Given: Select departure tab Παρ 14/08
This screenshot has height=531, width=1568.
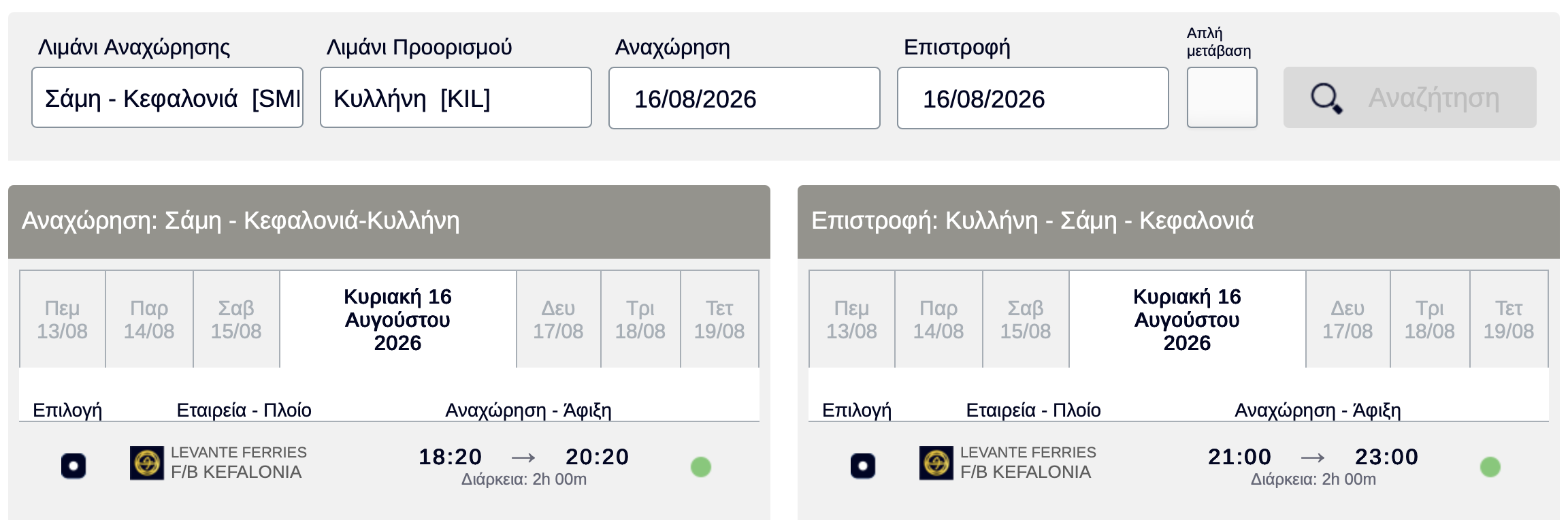Looking at the screenshot, I should (150, 319).
